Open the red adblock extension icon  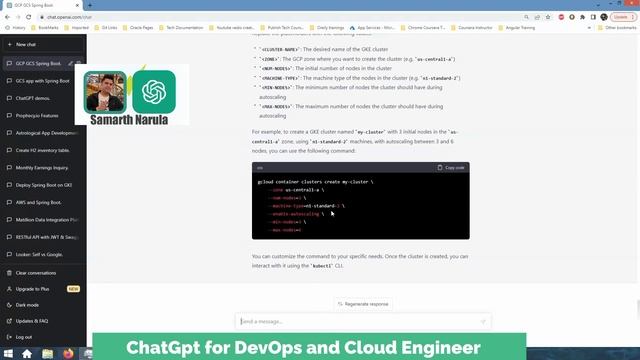pyautogui.click(x=561, y=17)
